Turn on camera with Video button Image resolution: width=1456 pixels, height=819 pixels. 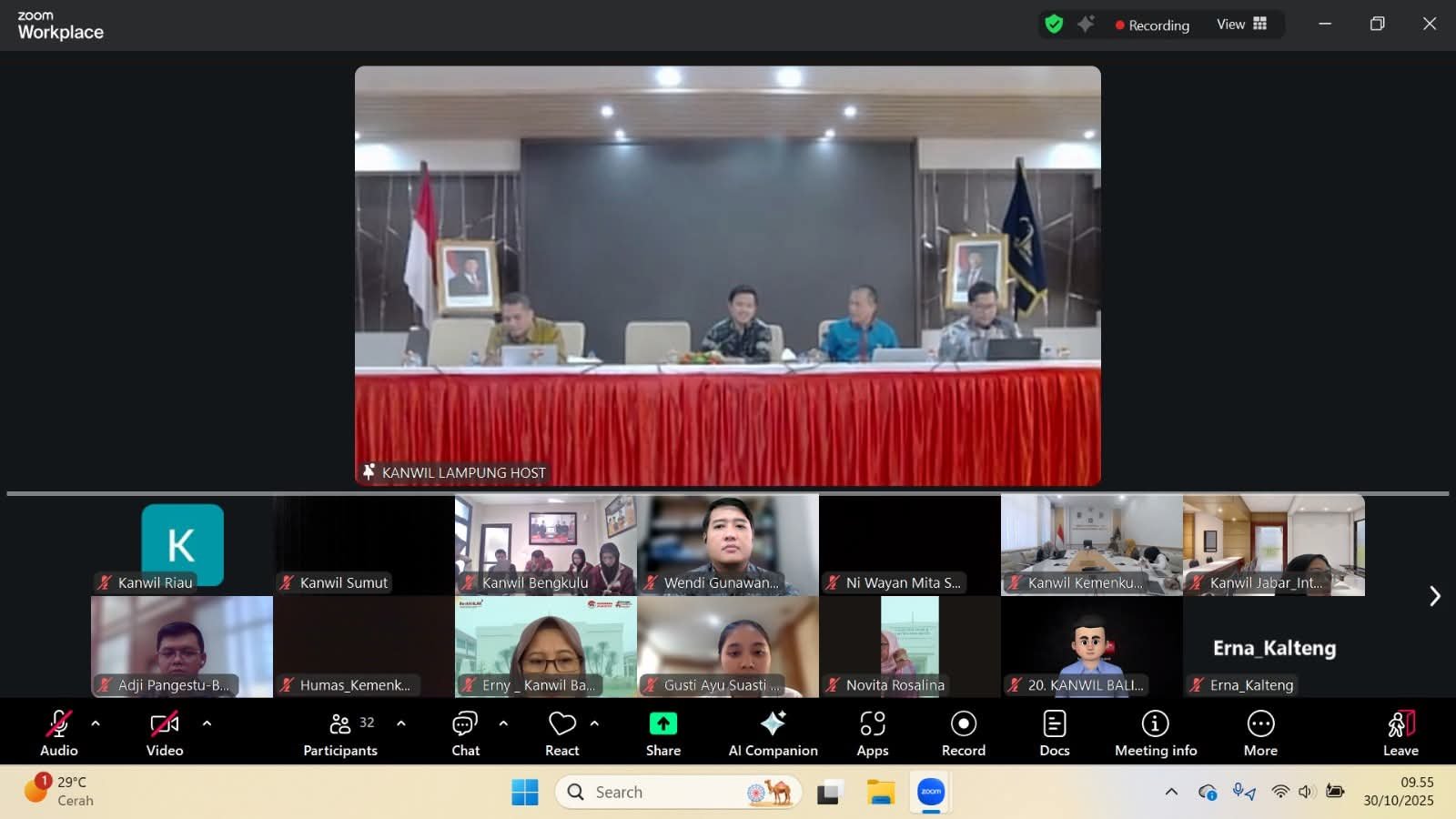pos(165,733)
